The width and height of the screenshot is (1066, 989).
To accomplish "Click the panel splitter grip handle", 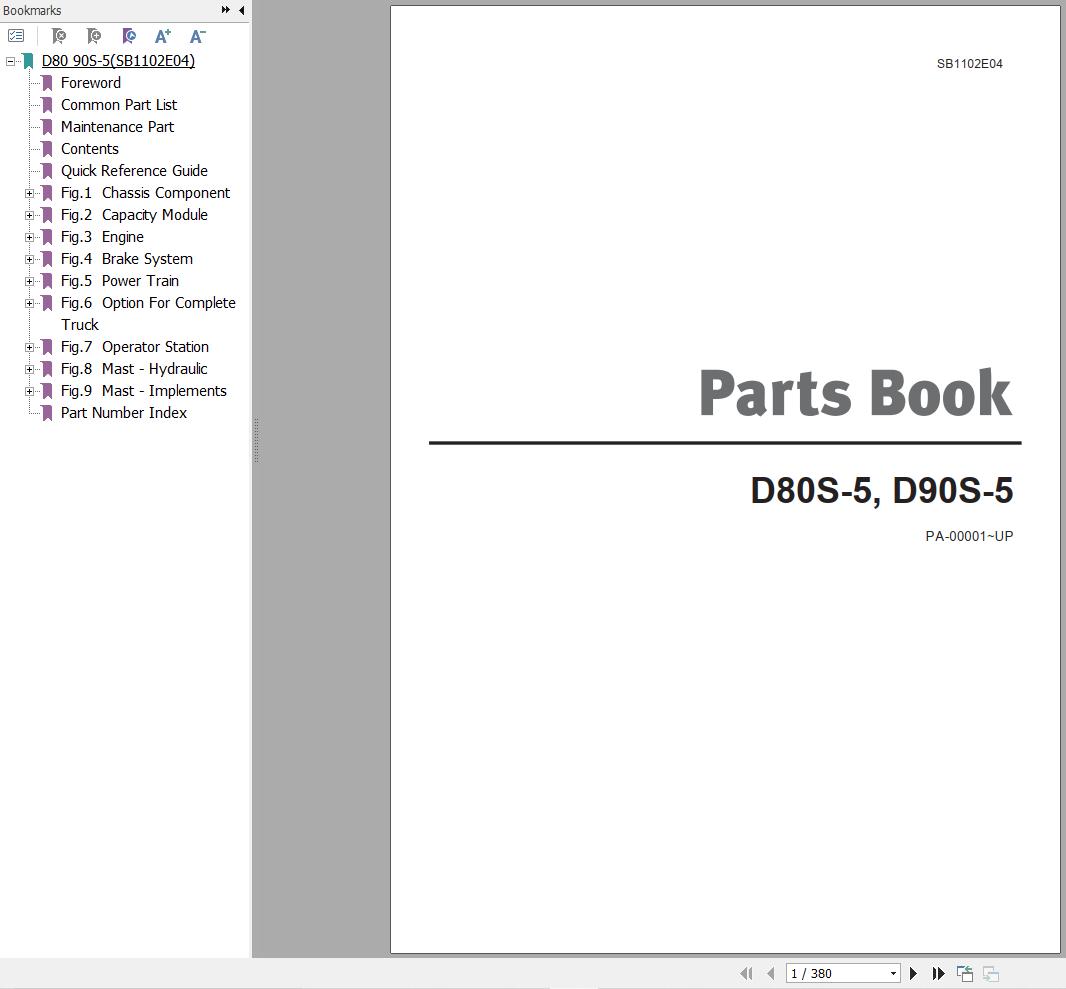I will (256, 440).
